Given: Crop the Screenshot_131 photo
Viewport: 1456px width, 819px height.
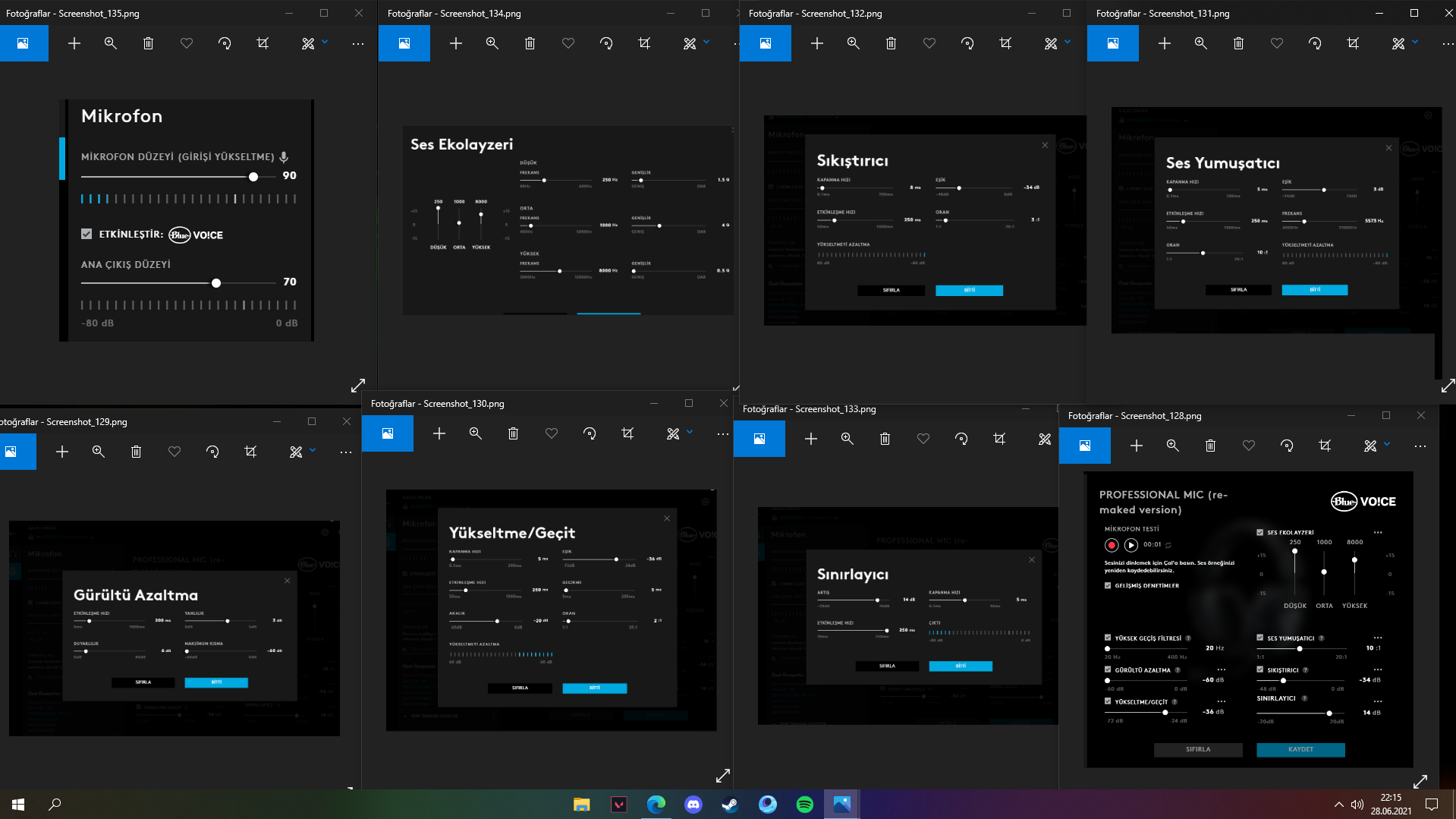Looking at the screenshot, I should (x=1353, y=43).
